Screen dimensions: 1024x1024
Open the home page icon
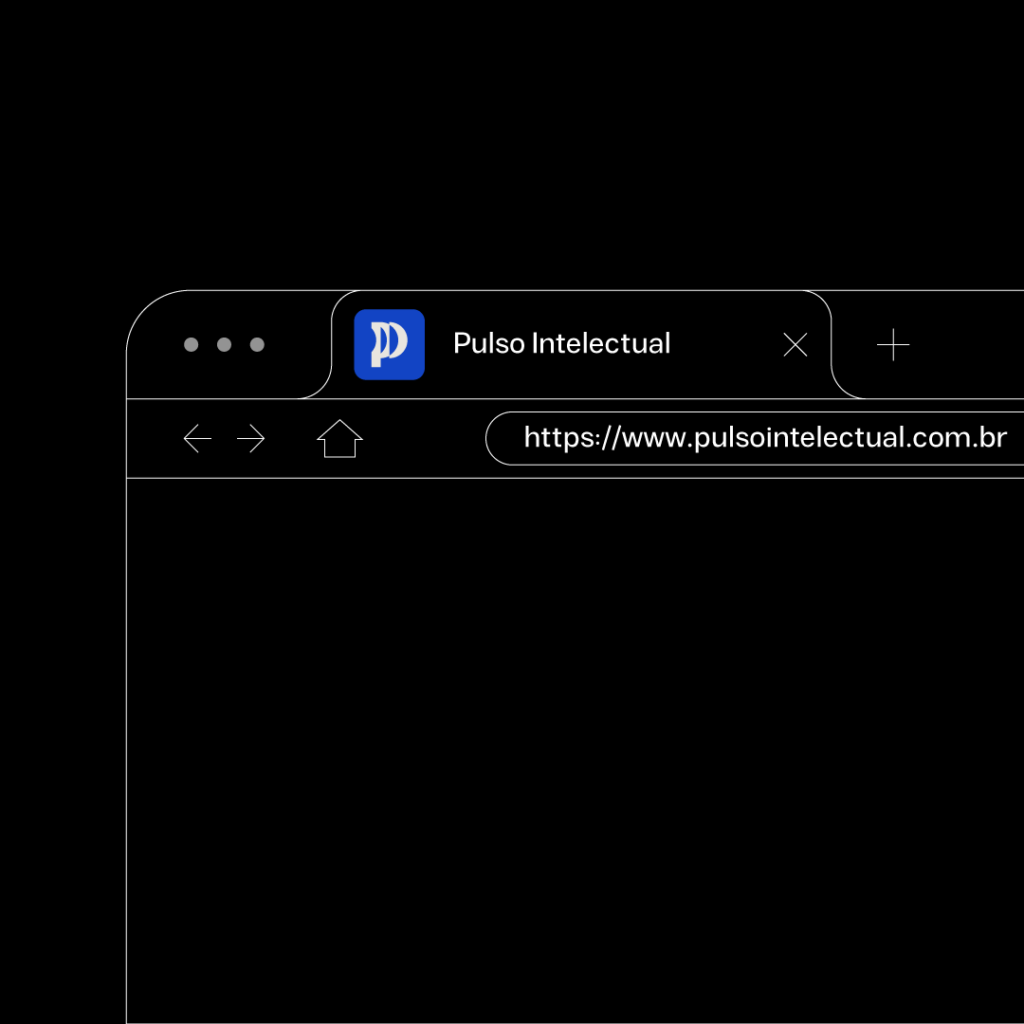pos(340,438)
